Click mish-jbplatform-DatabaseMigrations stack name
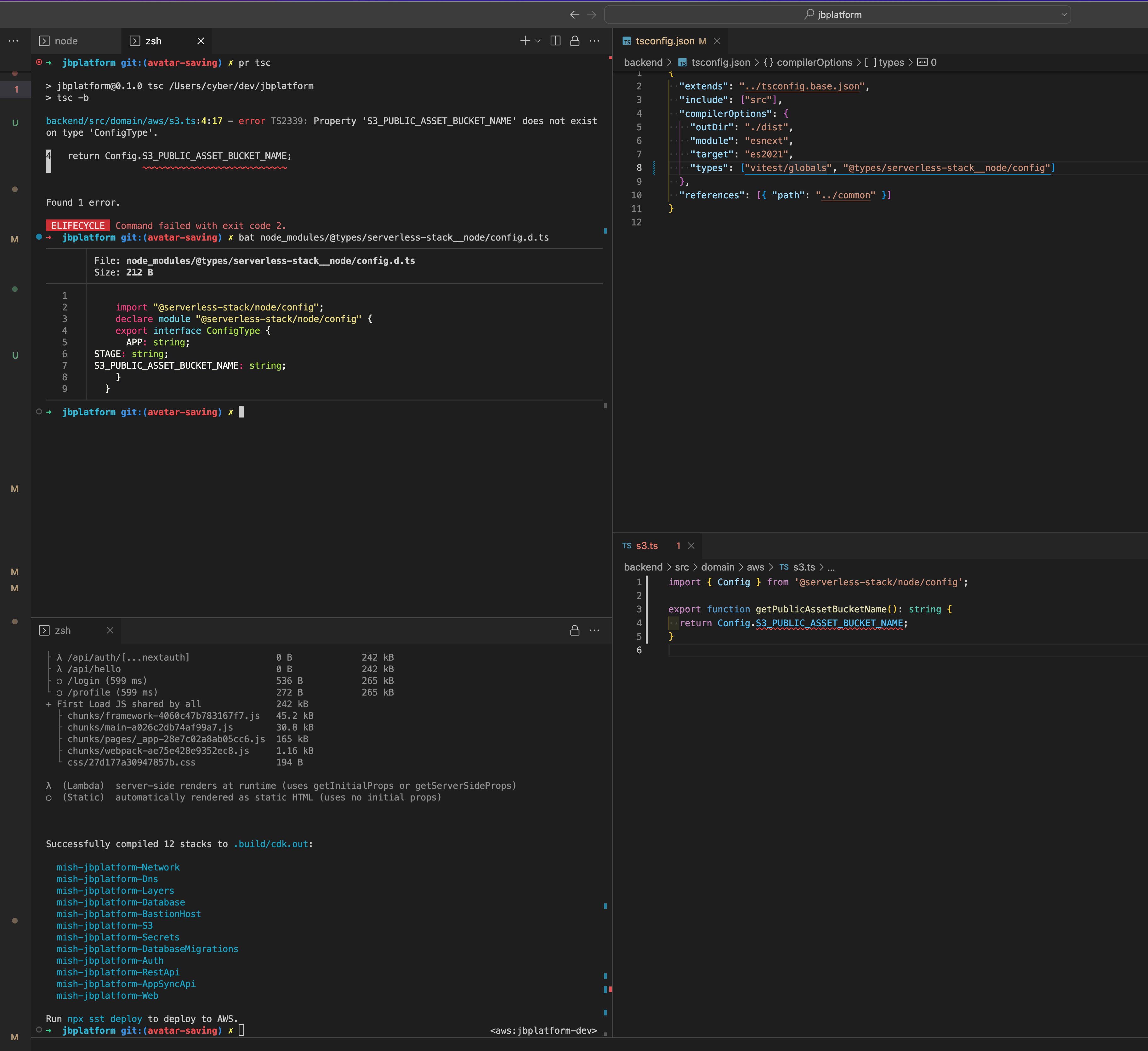This screenshot has height=1051, width=1148. tap(147, 949)
